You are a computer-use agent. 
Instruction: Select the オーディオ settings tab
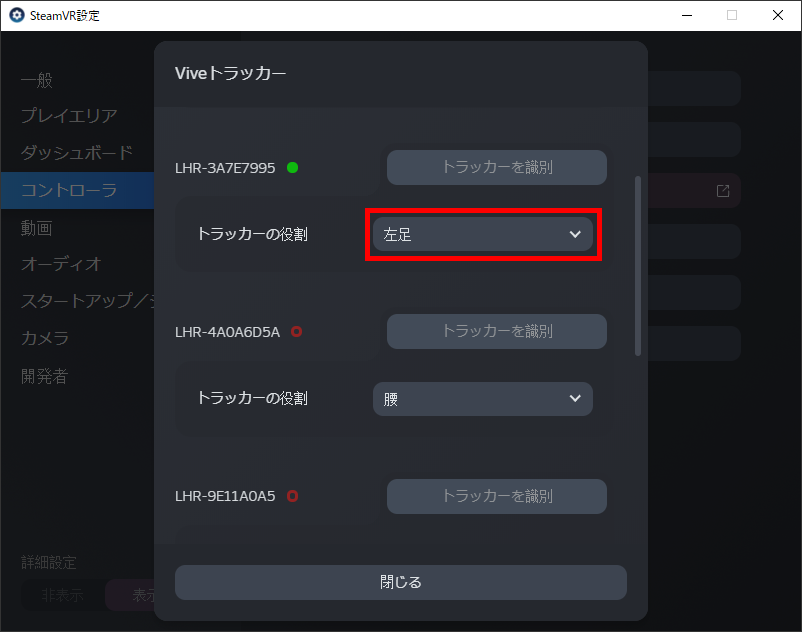point(61,264)
